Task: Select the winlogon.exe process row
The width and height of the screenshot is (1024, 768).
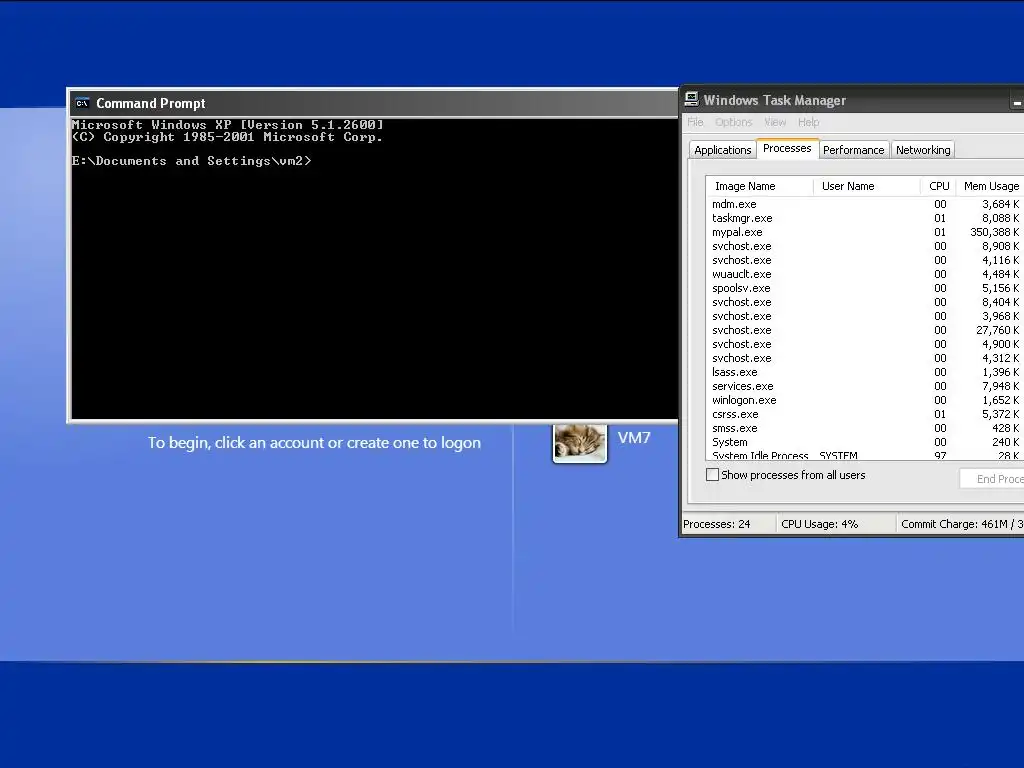Action: click(x=865, y=400)
